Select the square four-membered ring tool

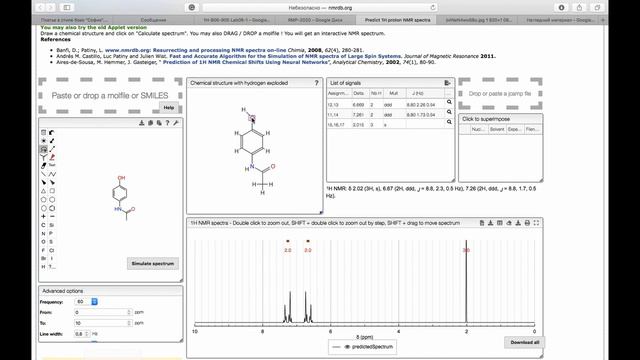point(52,191)
